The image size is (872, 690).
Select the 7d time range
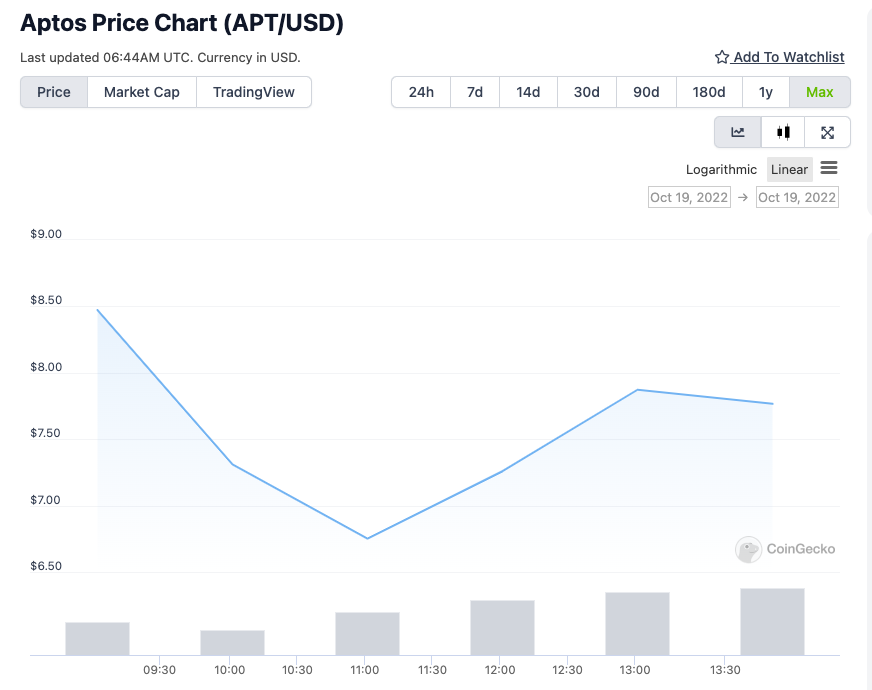(475, 92)
